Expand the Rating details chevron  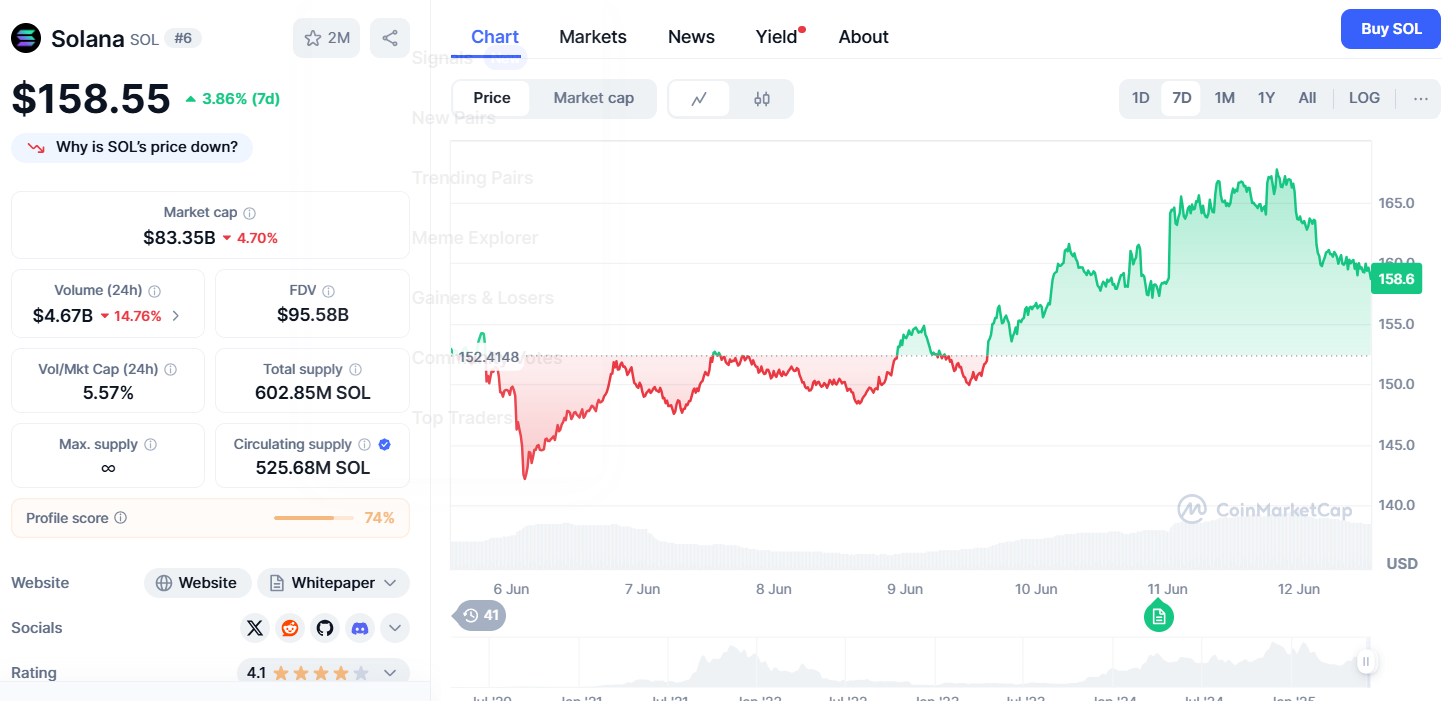click(390, 673)
